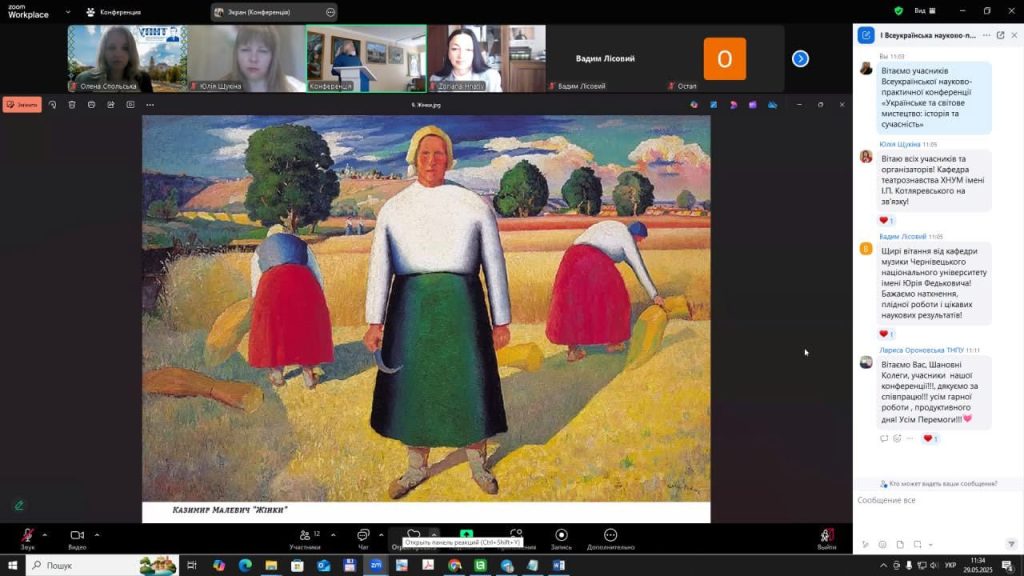Pop out the chat panel
This screenshot has height=576, width=1024.
1000,35
